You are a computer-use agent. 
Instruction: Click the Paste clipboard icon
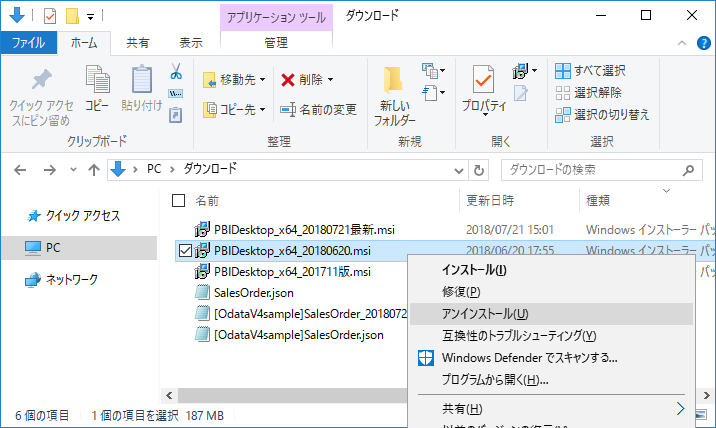pyautogui.click(x=142, y=79)
